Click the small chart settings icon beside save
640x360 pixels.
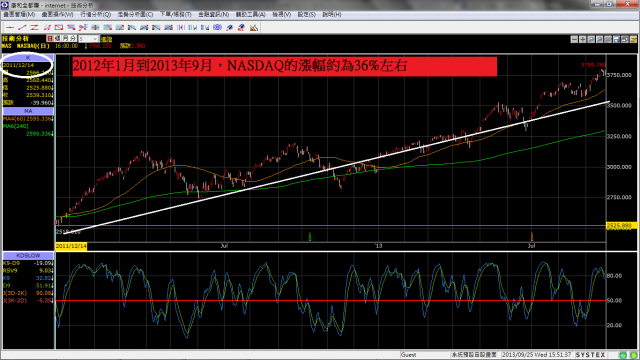[608, 39]
